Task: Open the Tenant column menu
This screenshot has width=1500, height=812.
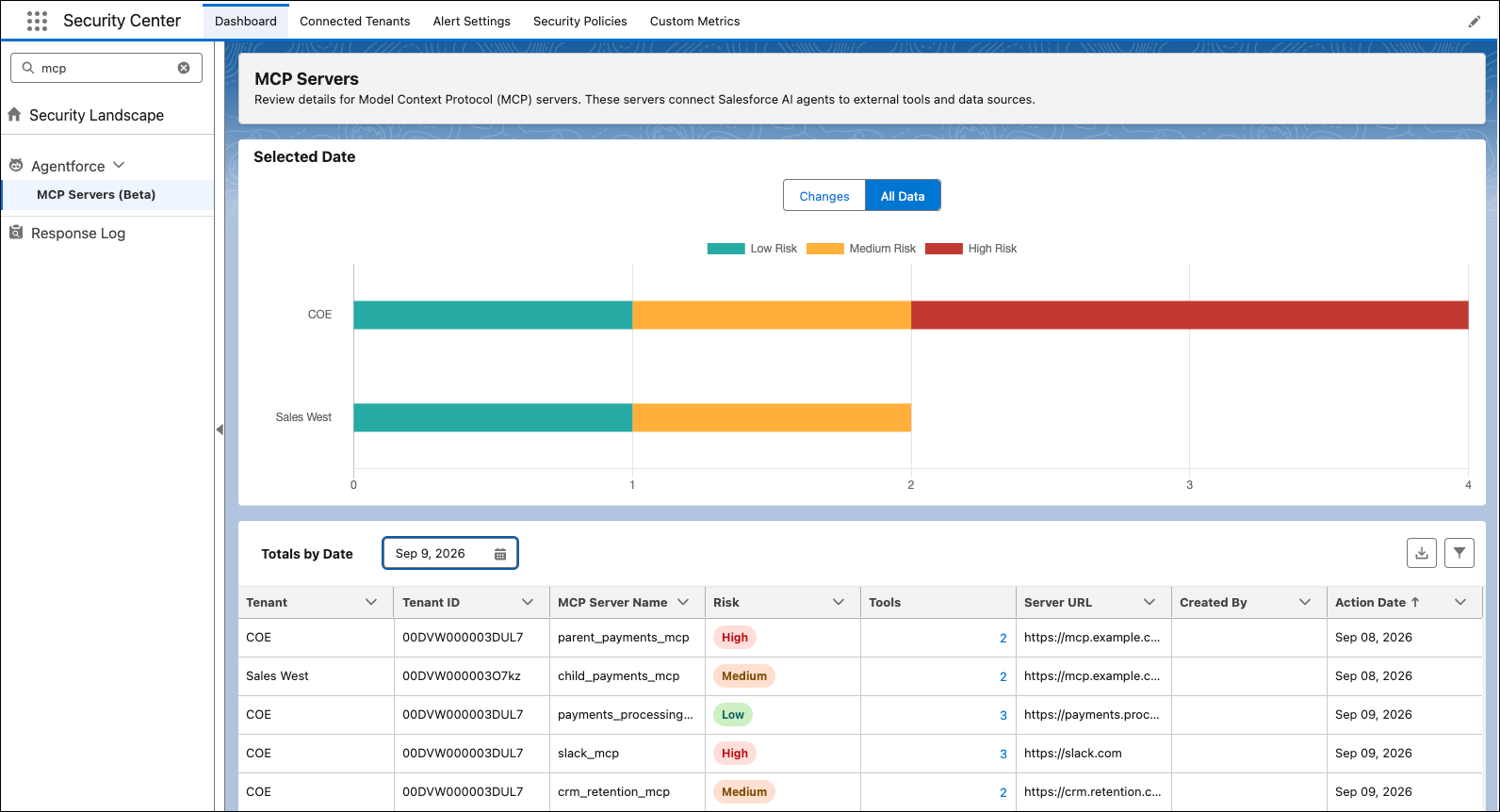Action: click(x=371, y=602)
